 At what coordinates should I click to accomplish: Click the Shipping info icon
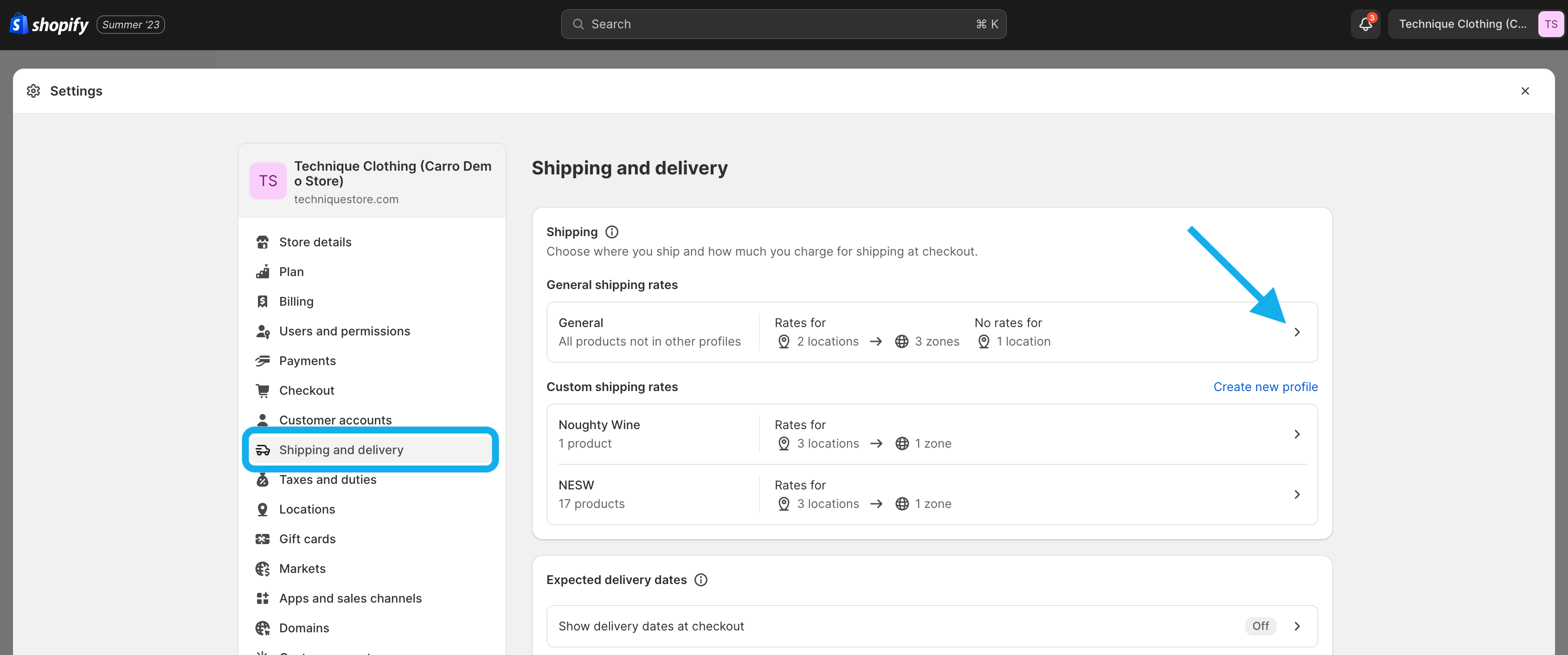pyautogui.click(x=612, y=232)
